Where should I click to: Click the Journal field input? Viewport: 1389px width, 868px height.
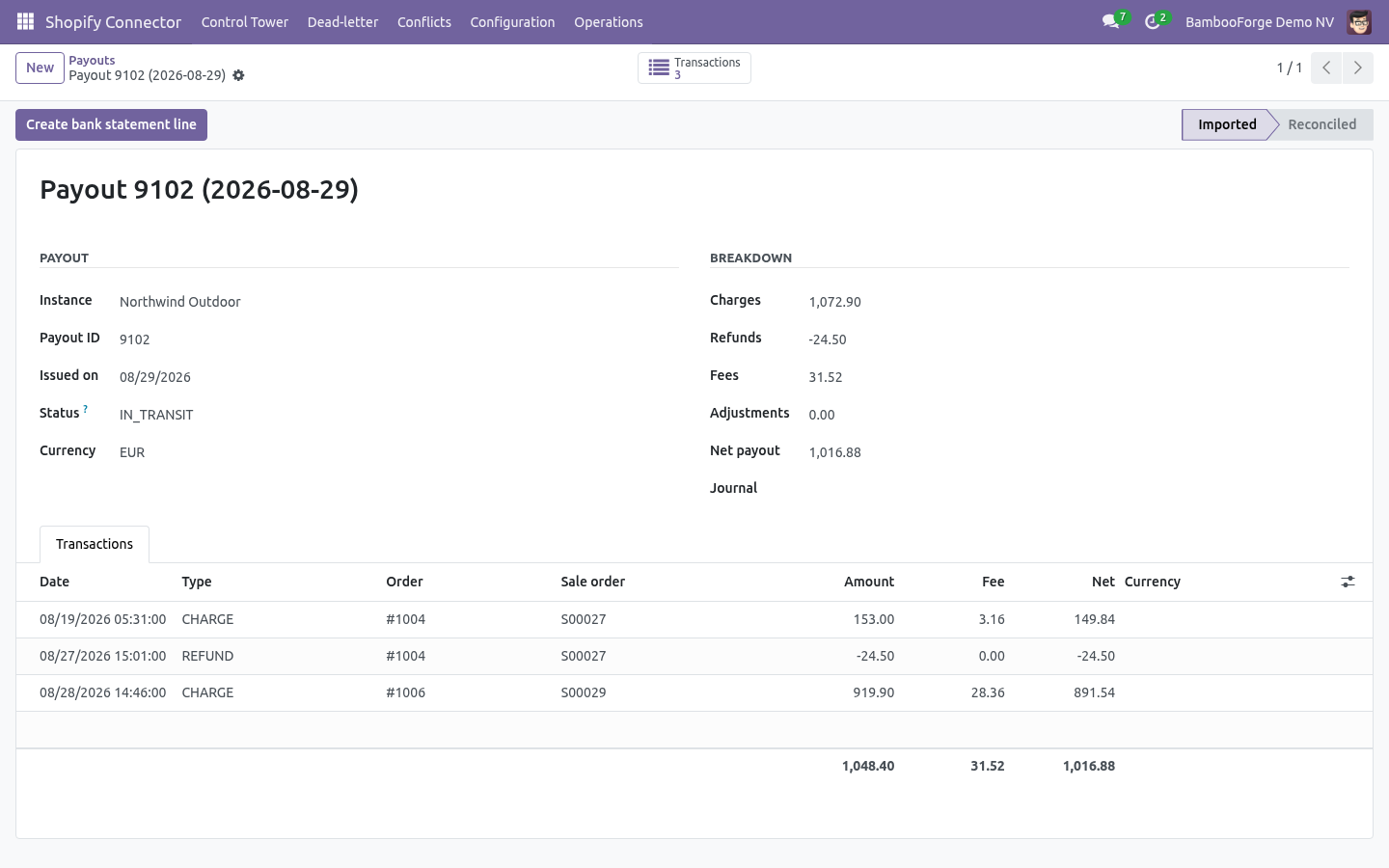coord(1078,489)
